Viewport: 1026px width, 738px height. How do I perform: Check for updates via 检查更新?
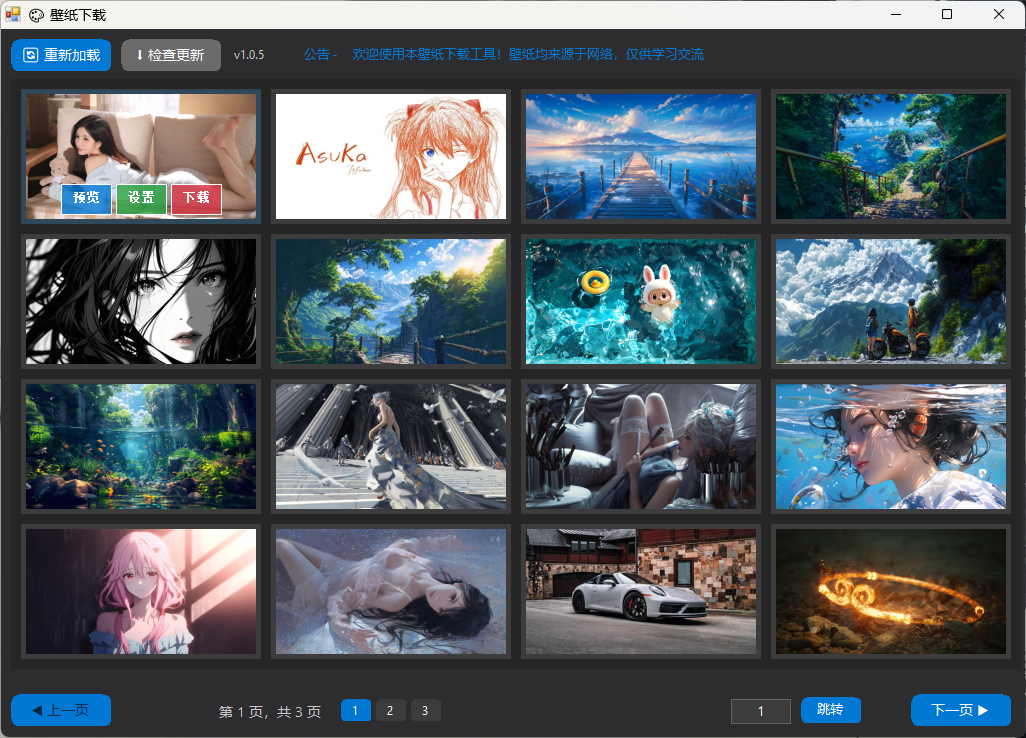click(170, 55)
